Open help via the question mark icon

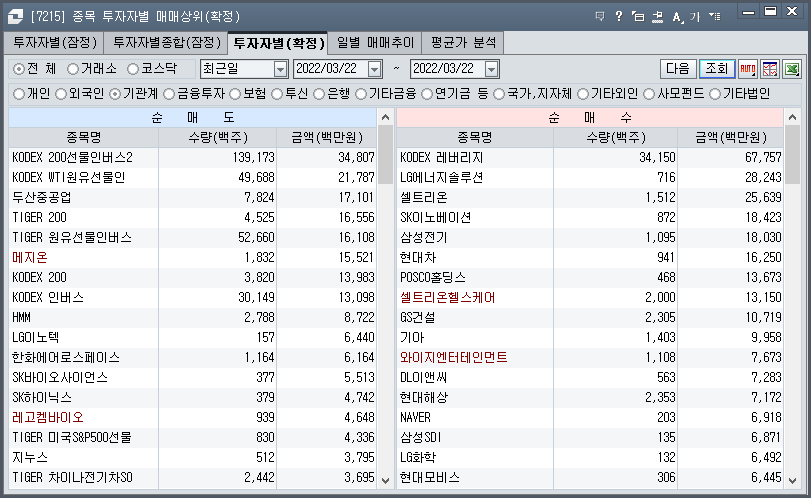pyautogui.click(x=619, y=17)
